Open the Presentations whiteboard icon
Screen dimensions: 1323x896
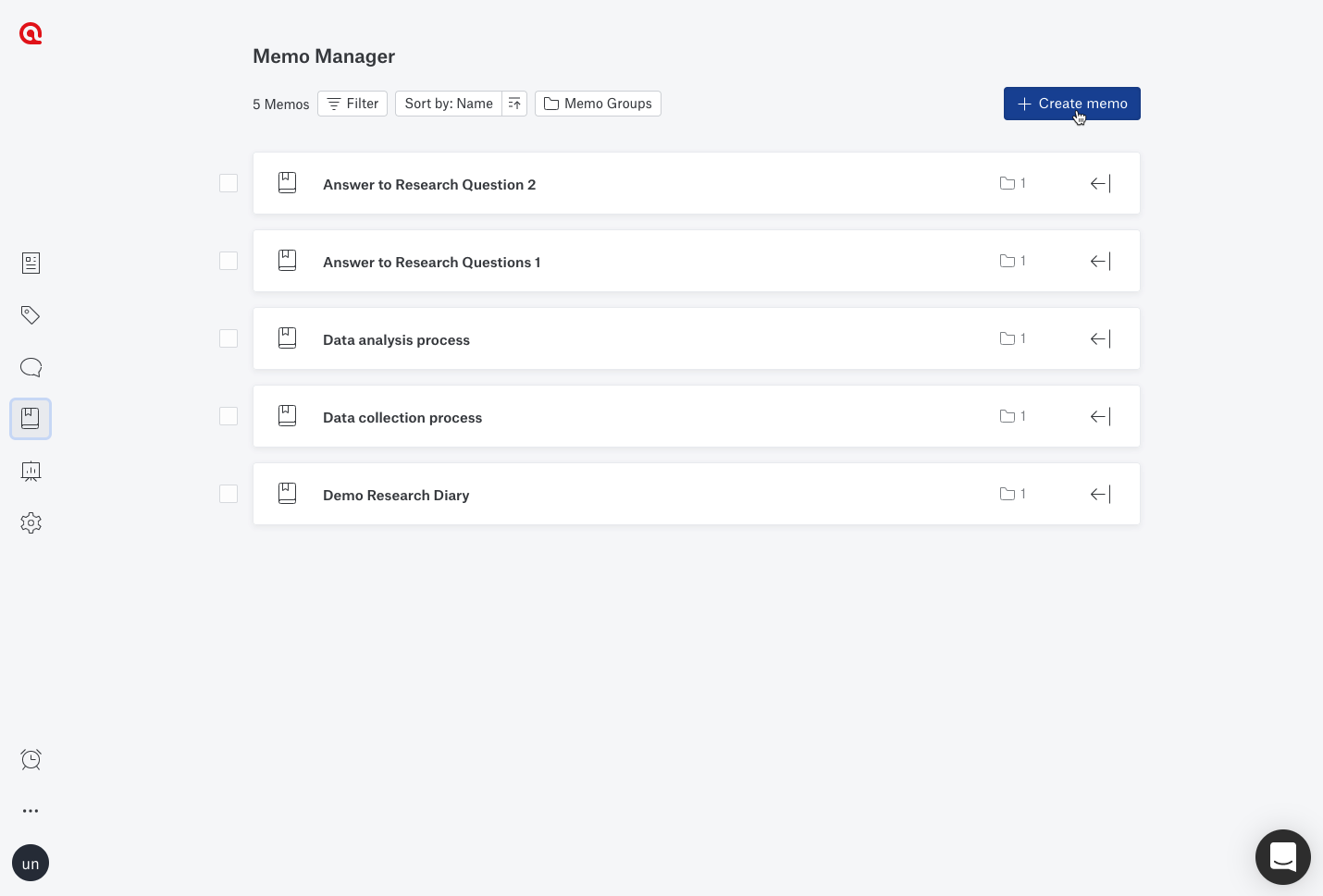[31, 472]
